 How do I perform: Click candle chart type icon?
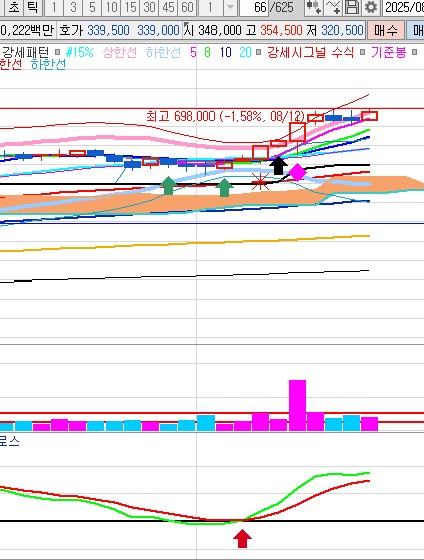[x=314, y=7]
